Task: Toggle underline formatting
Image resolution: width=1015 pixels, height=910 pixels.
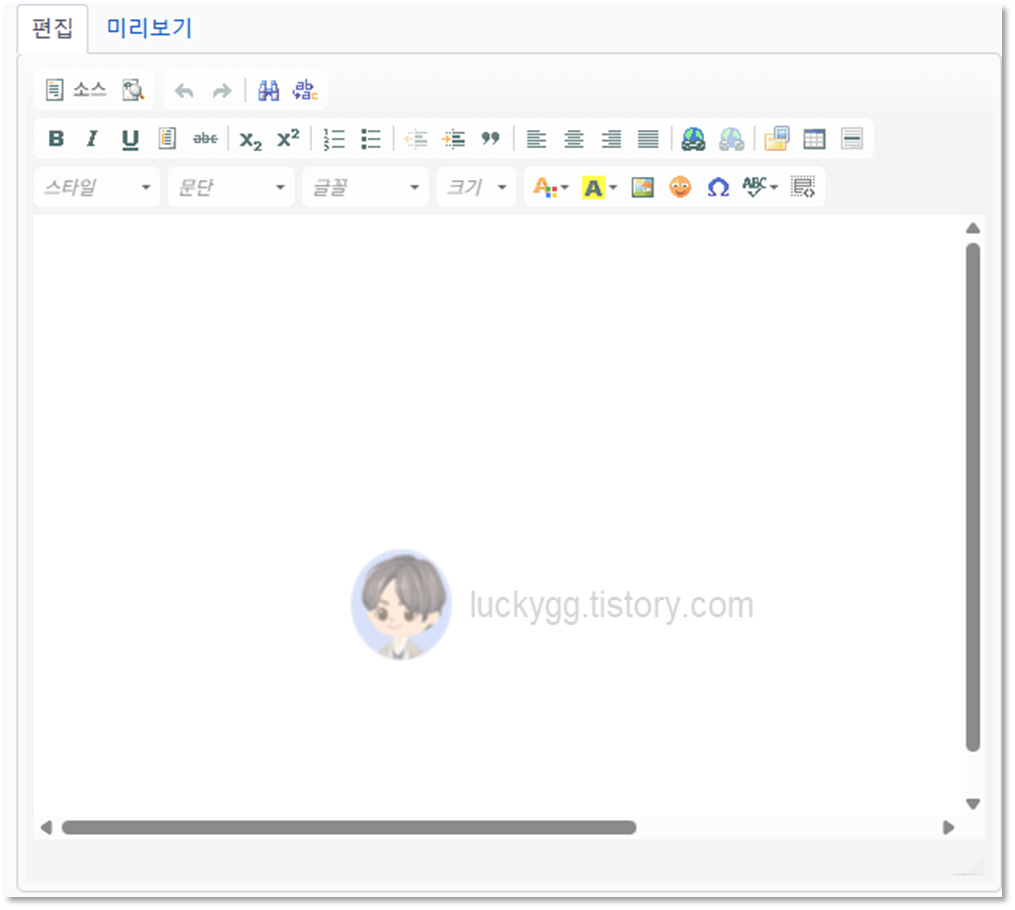Action: (130, 139)
